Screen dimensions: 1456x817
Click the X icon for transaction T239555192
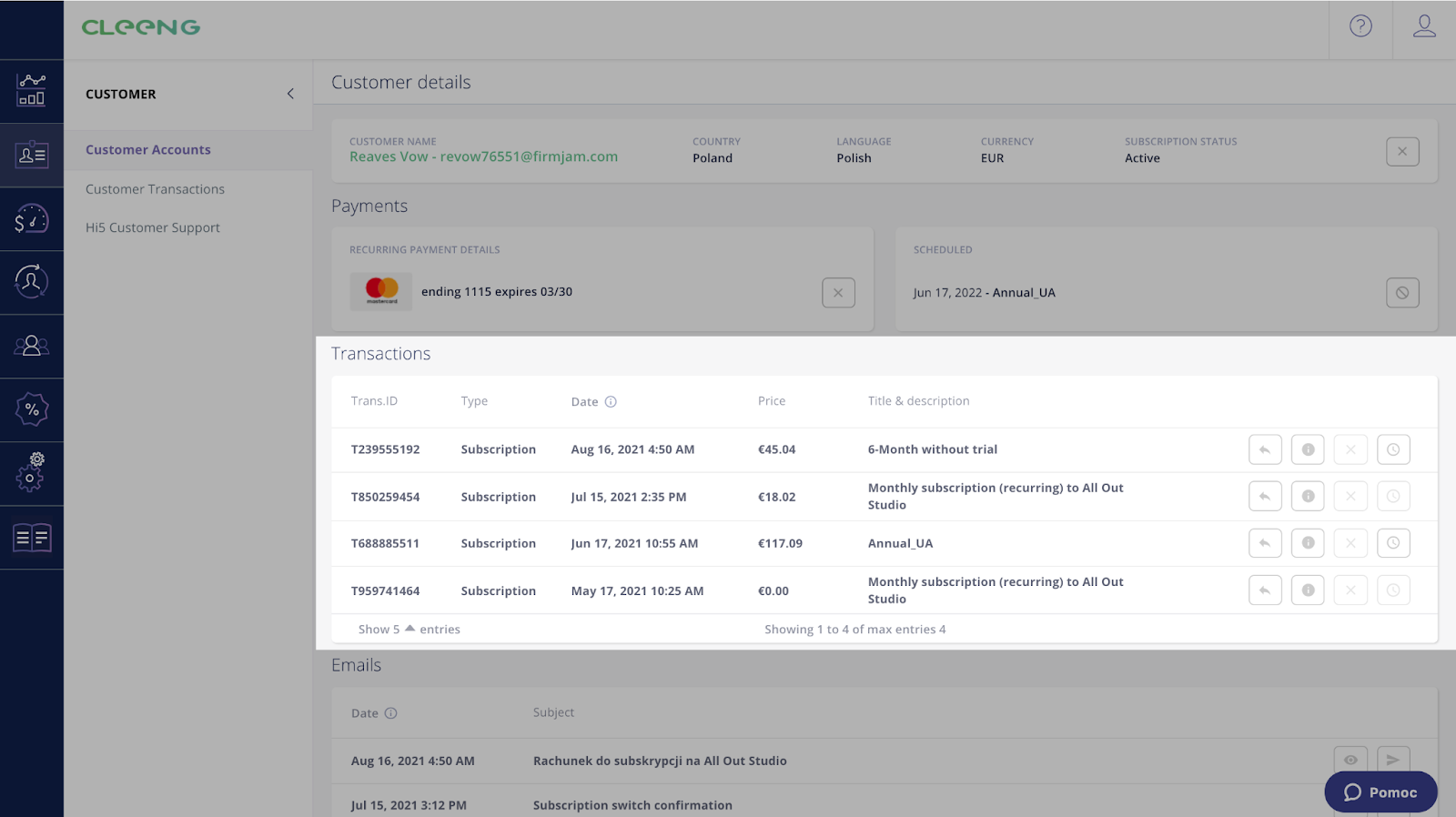point(1350,449)
